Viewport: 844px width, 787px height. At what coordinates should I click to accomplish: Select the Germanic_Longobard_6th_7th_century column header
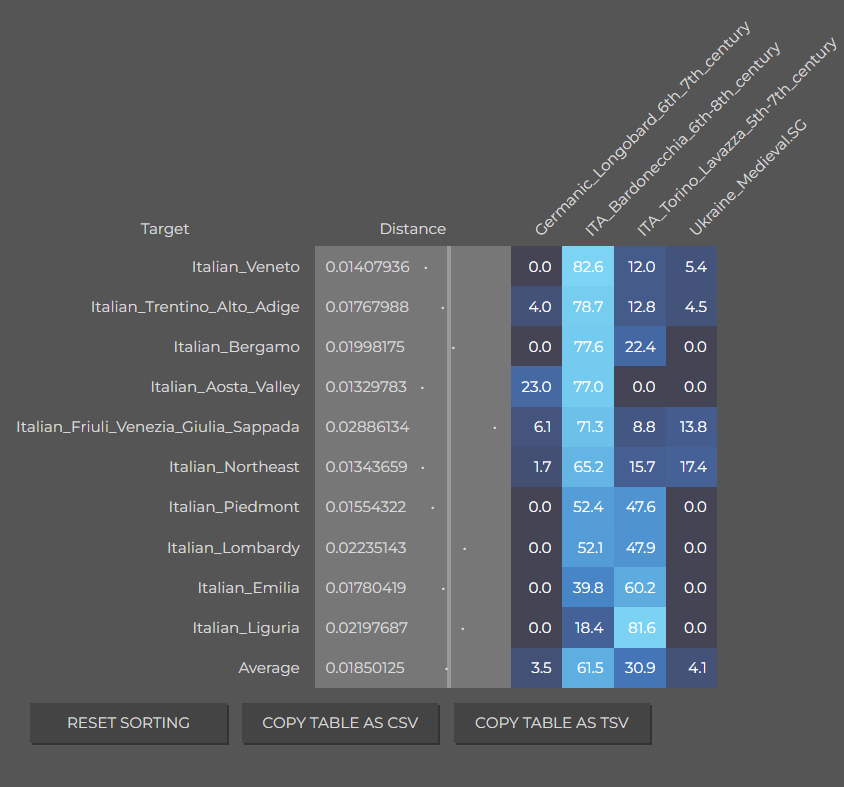click(x=642, y=129)
